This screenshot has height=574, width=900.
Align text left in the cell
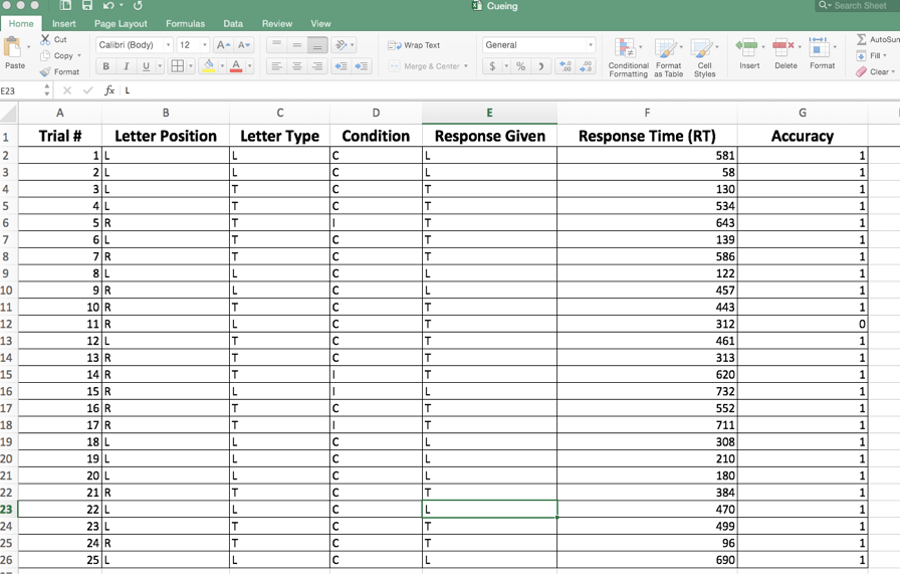[x=277, y=66]
